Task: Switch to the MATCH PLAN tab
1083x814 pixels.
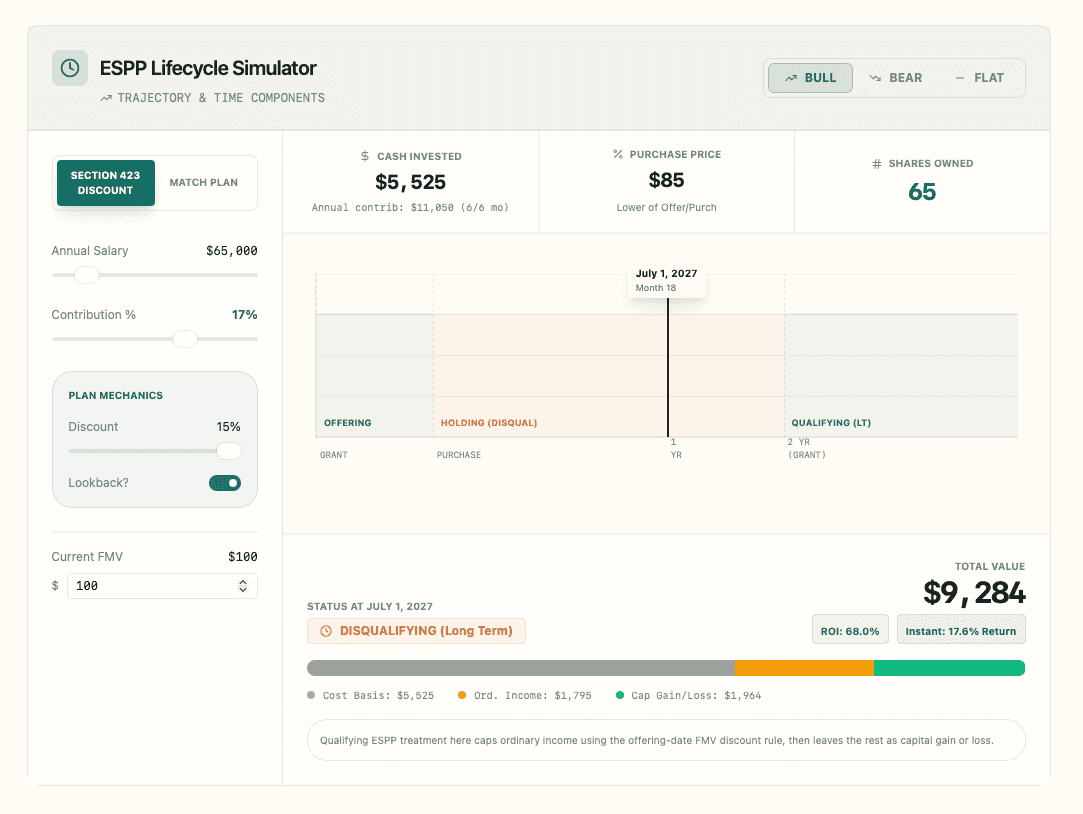Action: tap(206, 183)
